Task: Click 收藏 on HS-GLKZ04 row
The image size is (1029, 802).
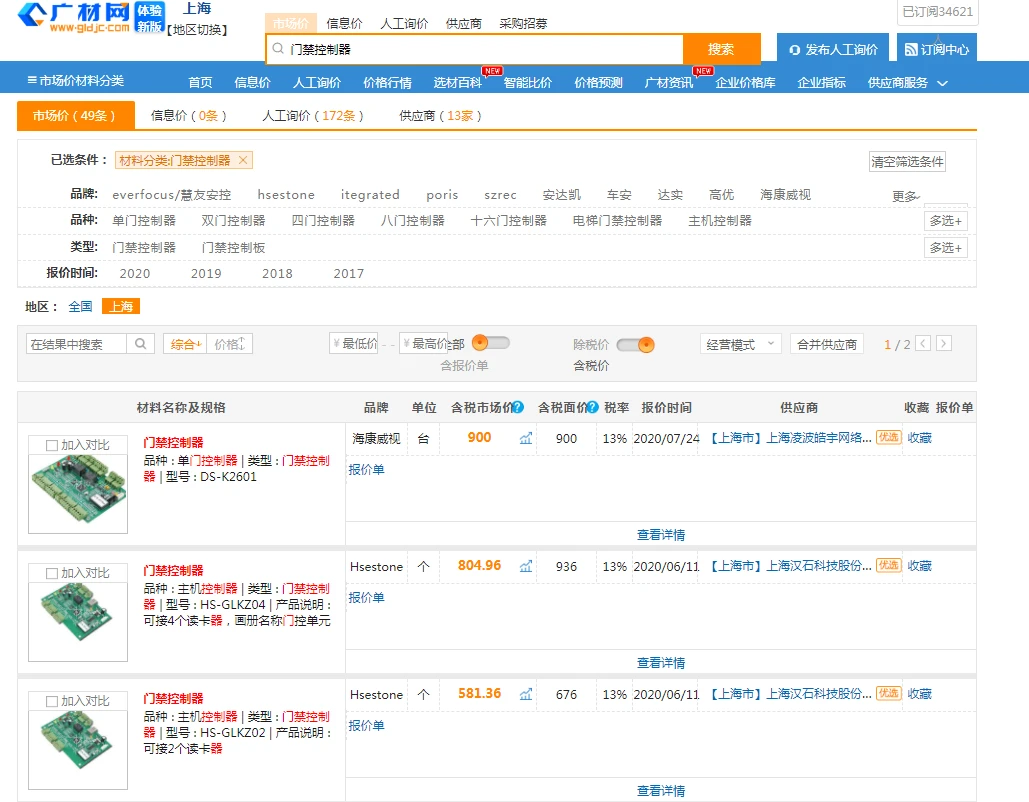Action: pos(919,566)
